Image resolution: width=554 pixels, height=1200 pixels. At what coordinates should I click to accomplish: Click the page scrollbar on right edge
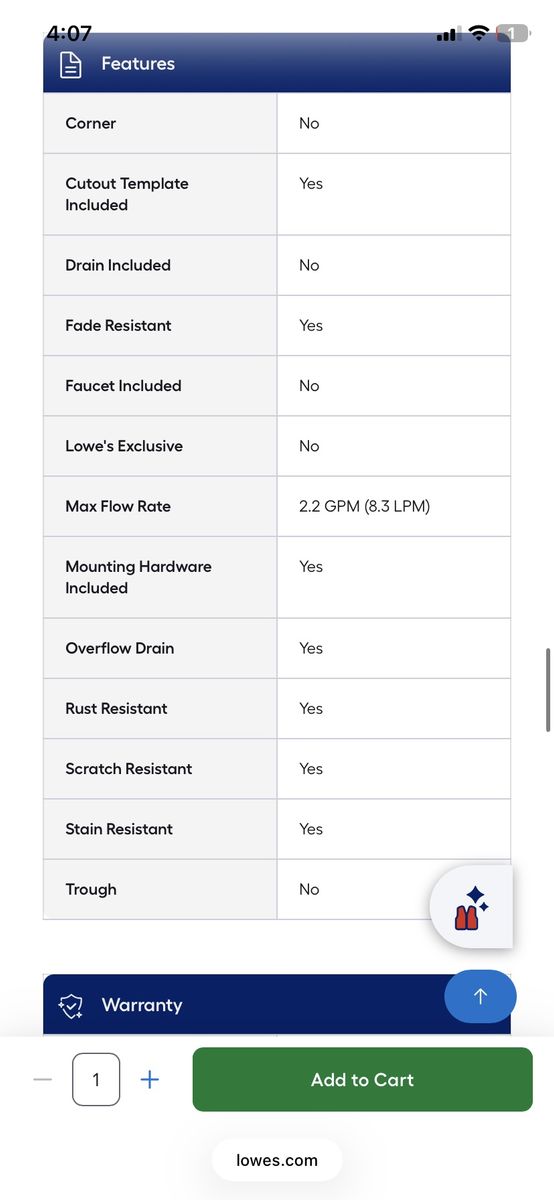click(x=548, y=690)
